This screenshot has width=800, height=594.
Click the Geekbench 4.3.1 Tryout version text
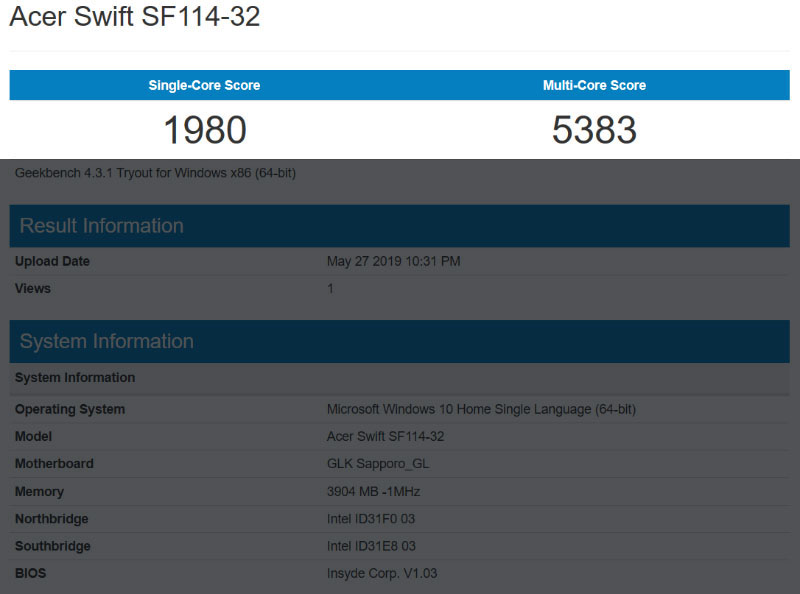click(x=155, y=173)
